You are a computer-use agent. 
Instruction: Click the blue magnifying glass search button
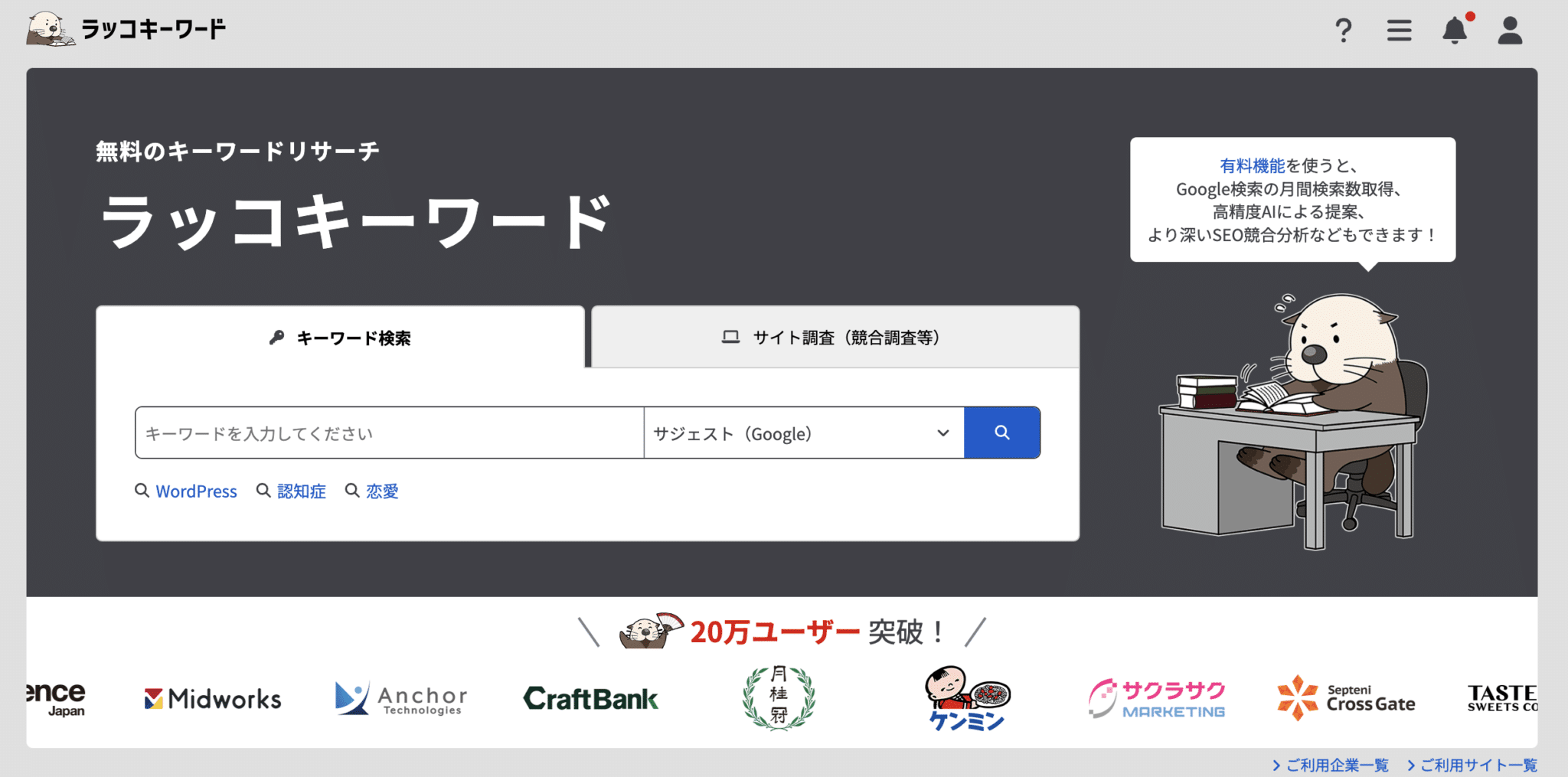click(x=1001, y=433)
